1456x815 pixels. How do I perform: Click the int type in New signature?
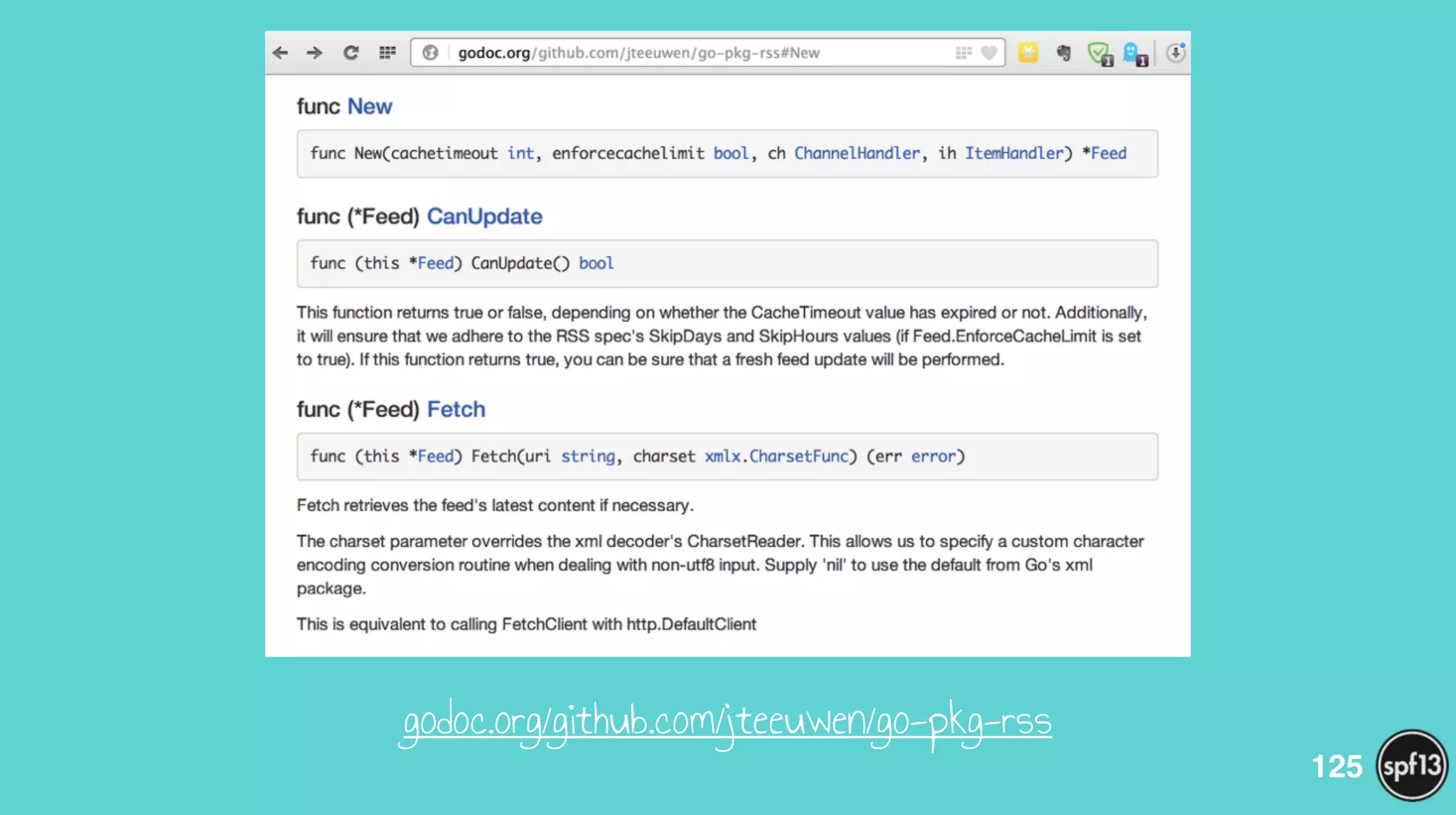pyautogui.click(x=520, y=153)
